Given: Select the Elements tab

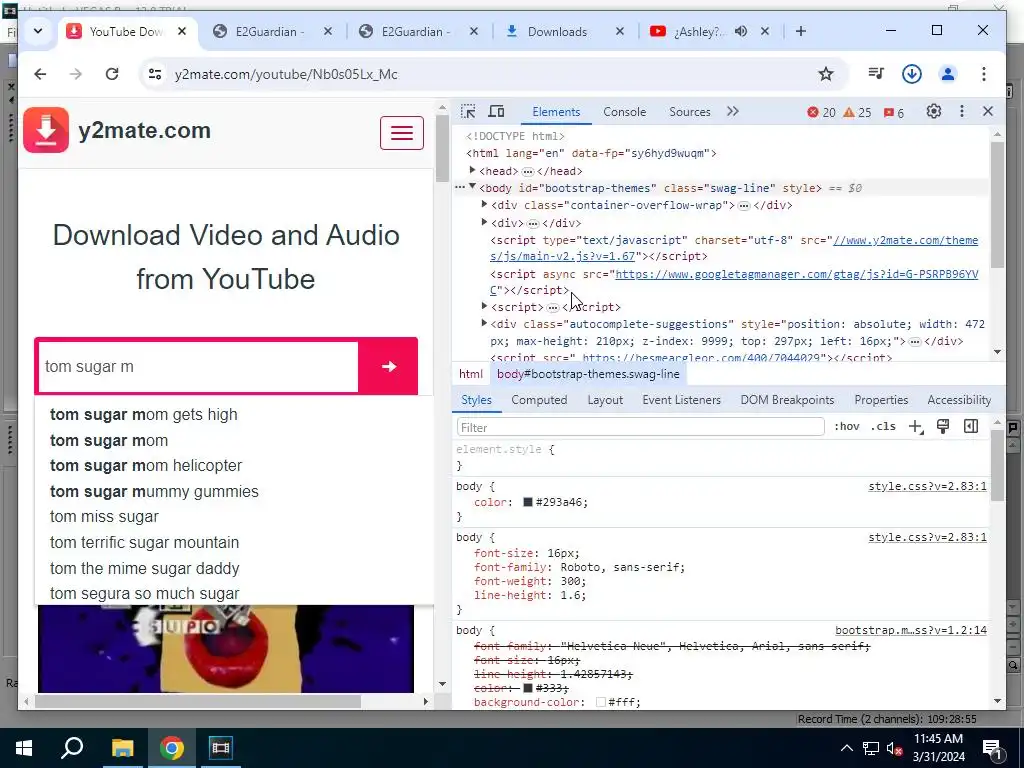Looking at the screenshot, I should click(x=556, y=112).
